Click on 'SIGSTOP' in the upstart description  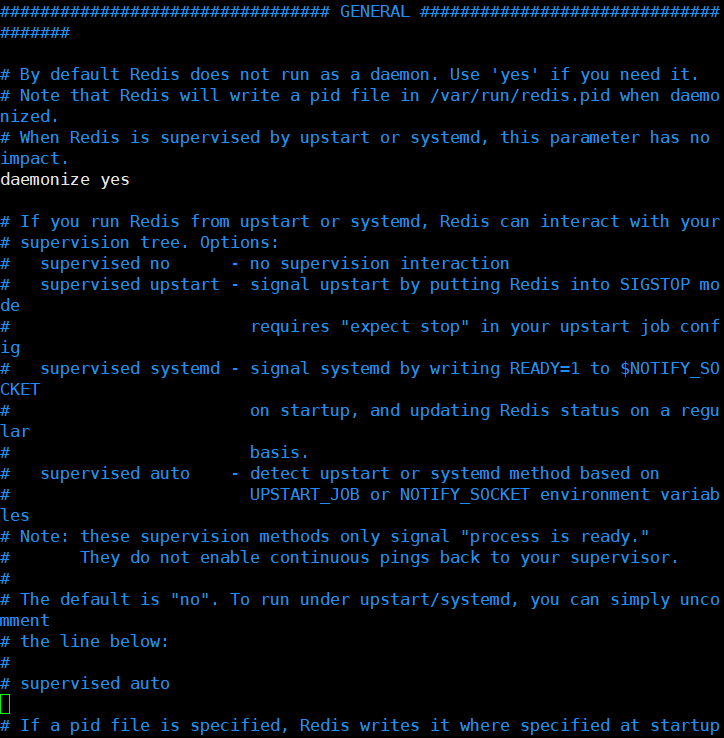point(655,285)
